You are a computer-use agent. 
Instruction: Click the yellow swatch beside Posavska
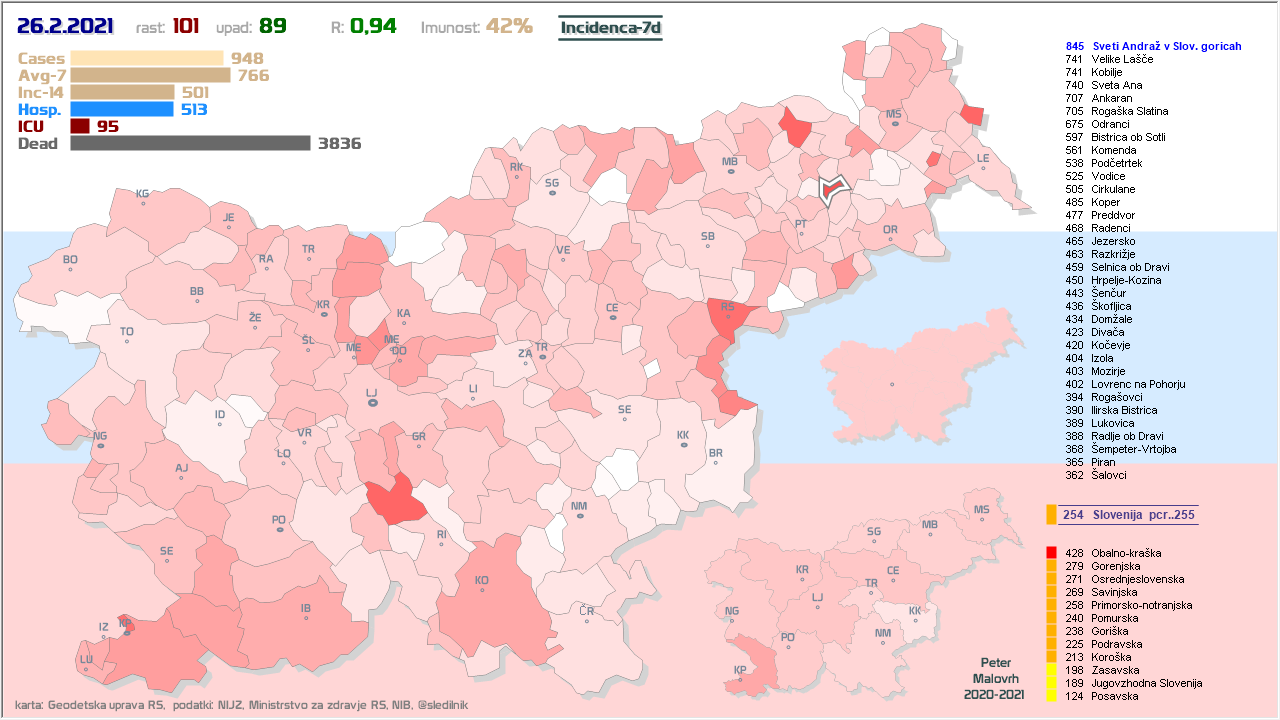[1051, 696]
